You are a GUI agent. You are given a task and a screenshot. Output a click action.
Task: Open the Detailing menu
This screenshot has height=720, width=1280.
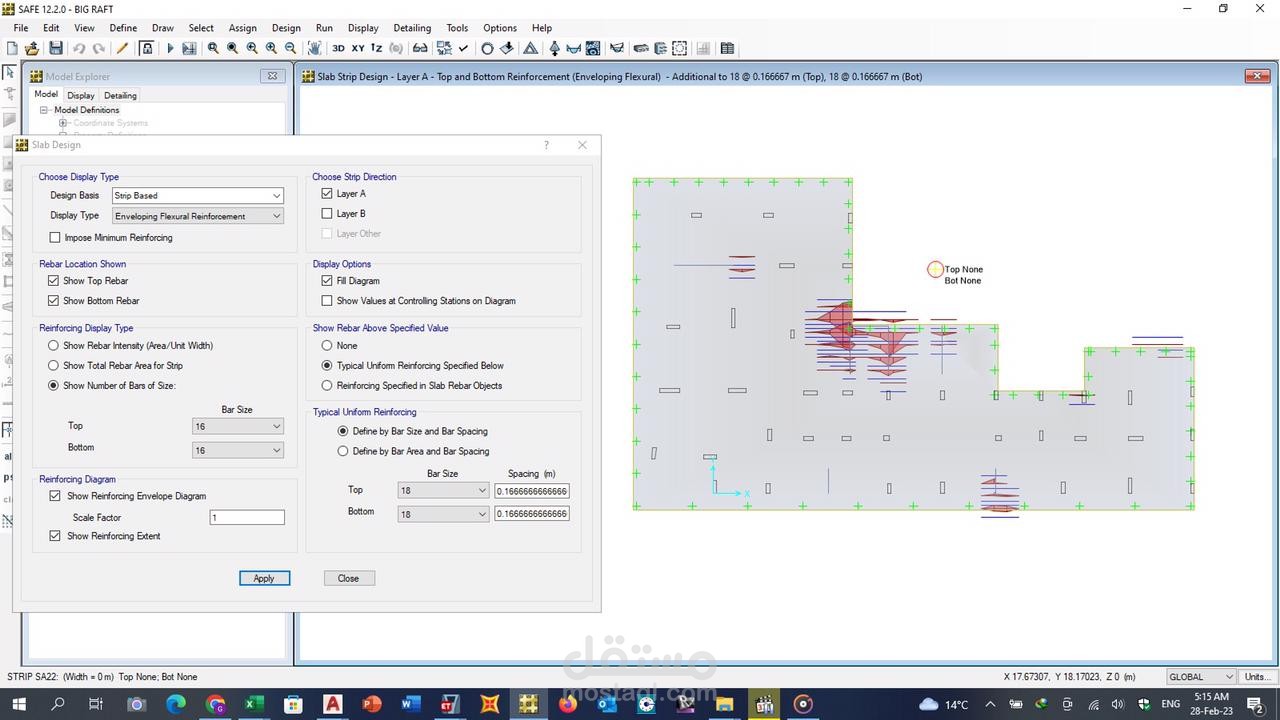coord(412,28)
